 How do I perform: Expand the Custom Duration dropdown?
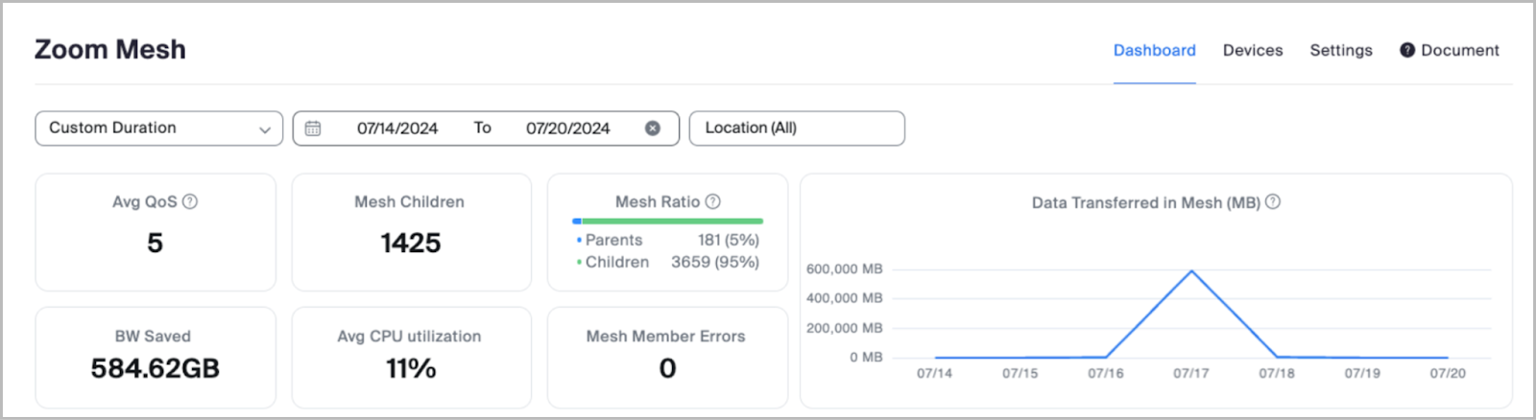(159, 128)
